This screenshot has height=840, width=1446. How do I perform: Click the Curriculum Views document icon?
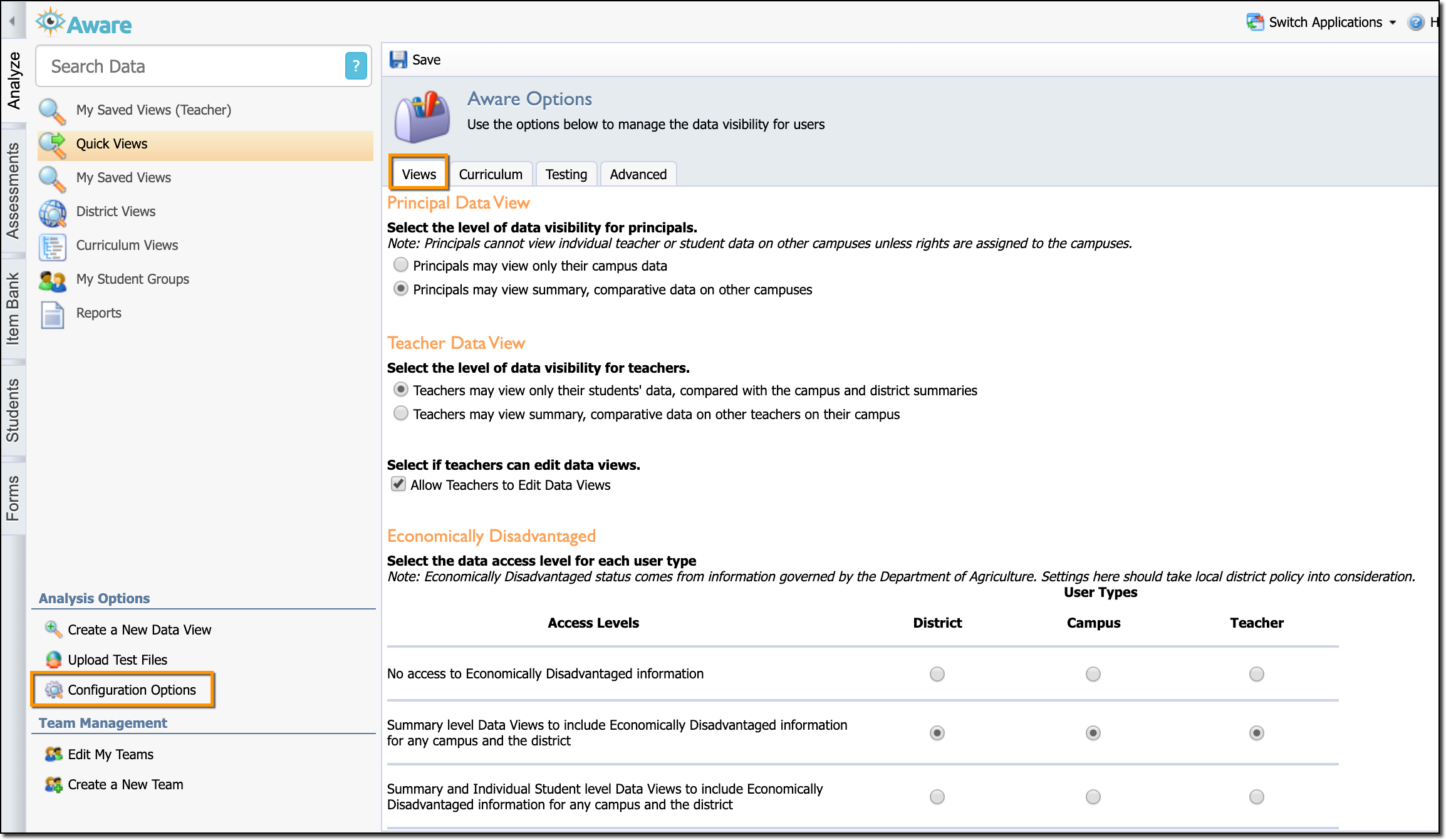52,247
